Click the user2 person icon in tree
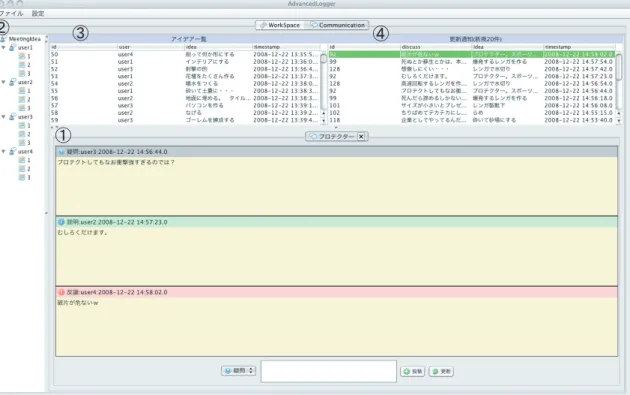630x395 pixels. (x=12, y=82)
